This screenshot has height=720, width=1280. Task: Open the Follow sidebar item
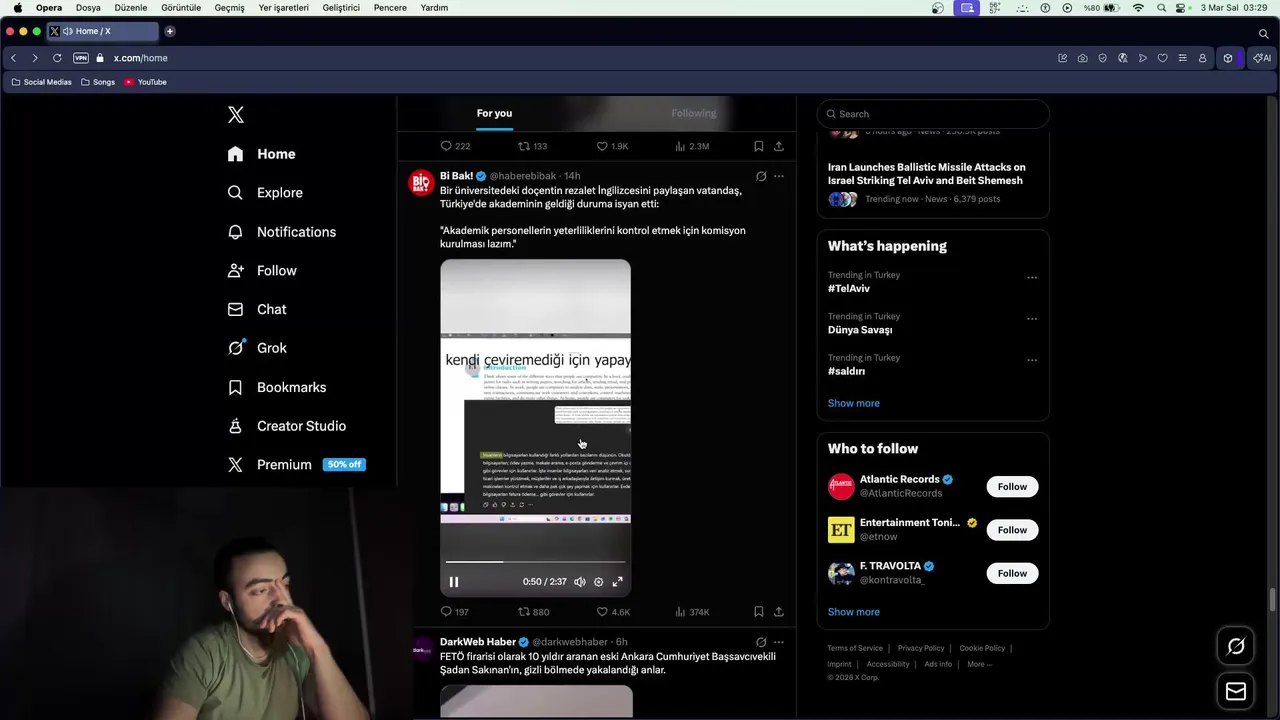pyautogui.click(x=262, y=271)
